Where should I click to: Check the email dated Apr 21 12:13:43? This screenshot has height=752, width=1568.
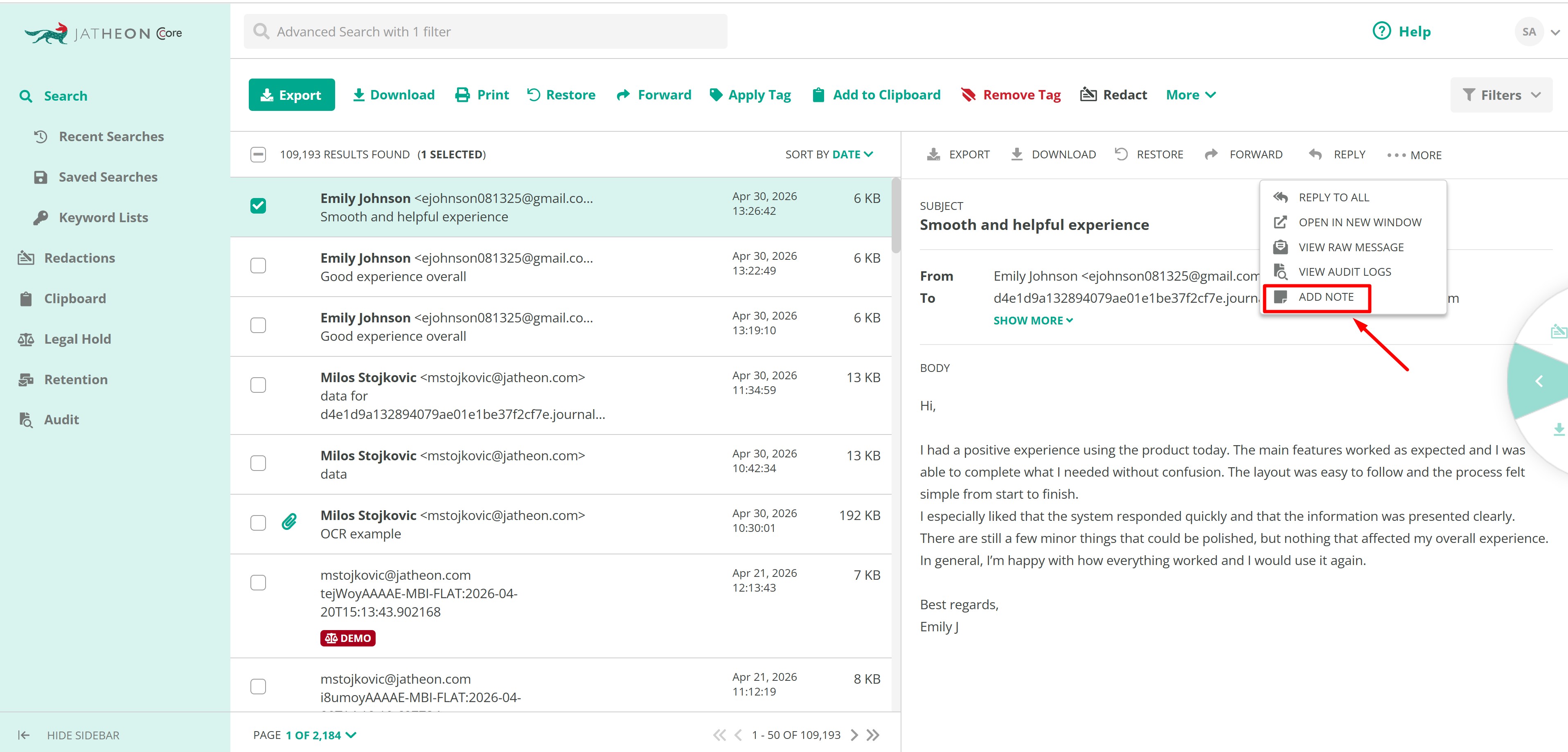pos(258,582)
